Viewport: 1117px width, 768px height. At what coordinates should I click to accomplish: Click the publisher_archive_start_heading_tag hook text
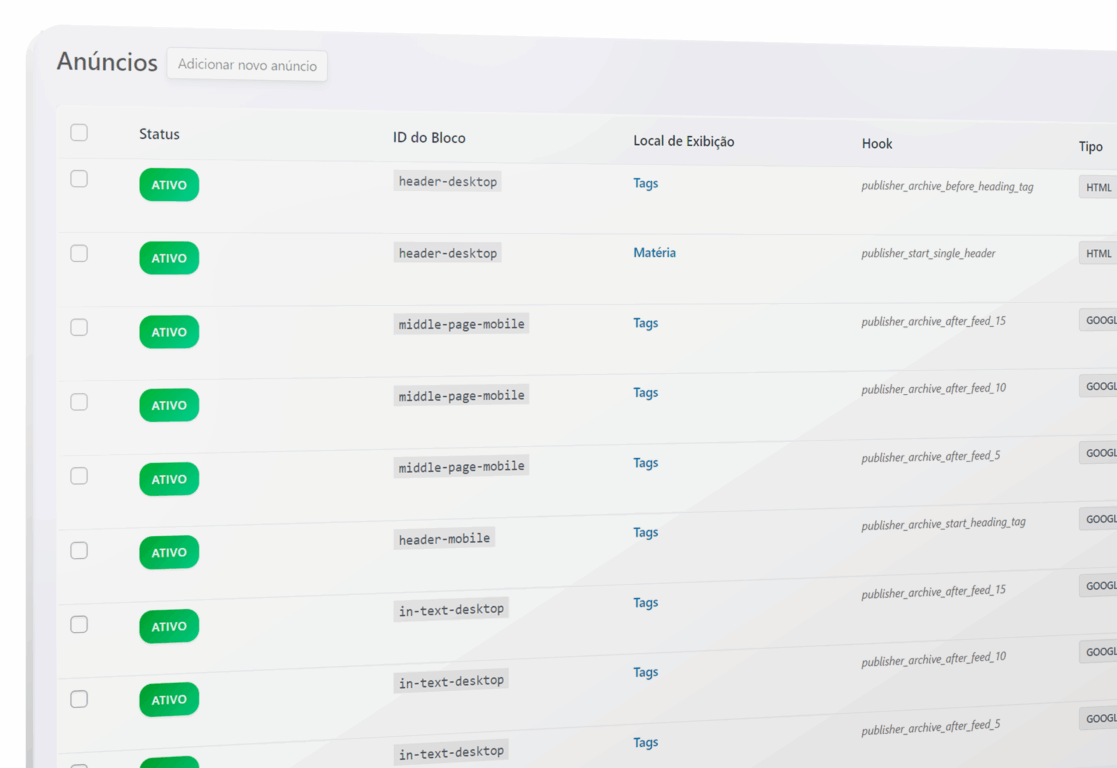tap(943, 524)
